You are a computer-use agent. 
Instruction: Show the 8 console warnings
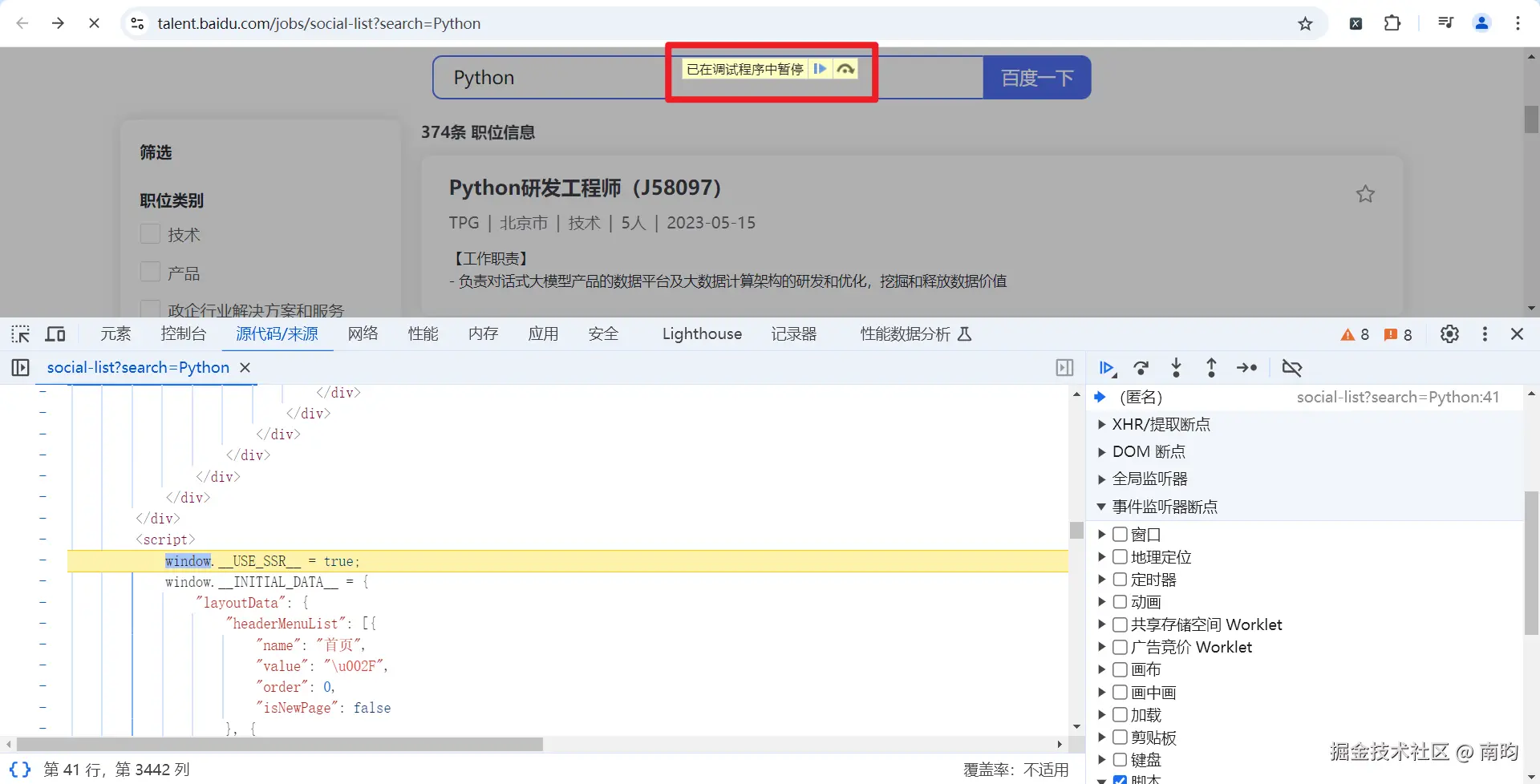click(1355, 334)
